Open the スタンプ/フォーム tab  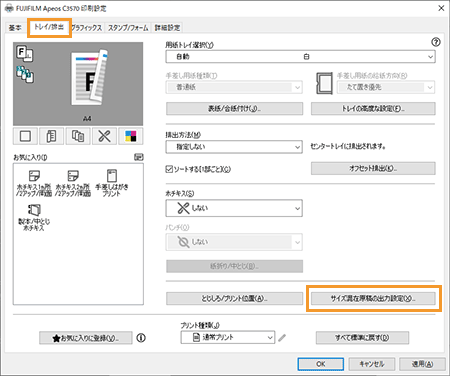[x=128, y=28]
